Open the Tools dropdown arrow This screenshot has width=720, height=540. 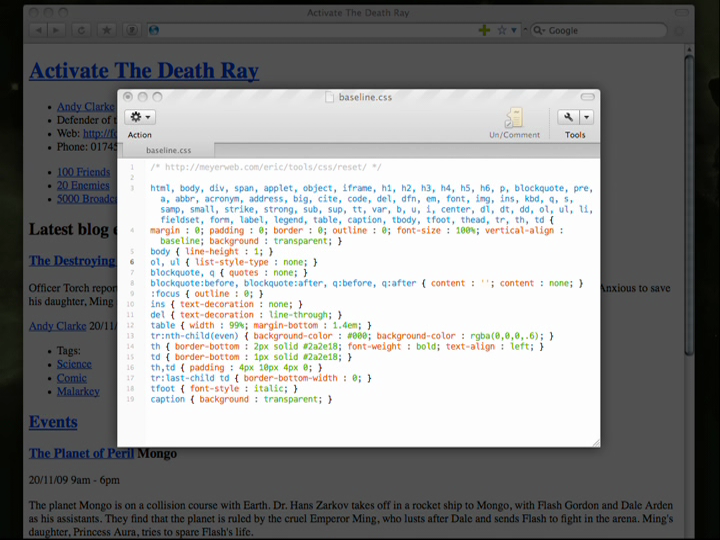(x=586, y=117)
